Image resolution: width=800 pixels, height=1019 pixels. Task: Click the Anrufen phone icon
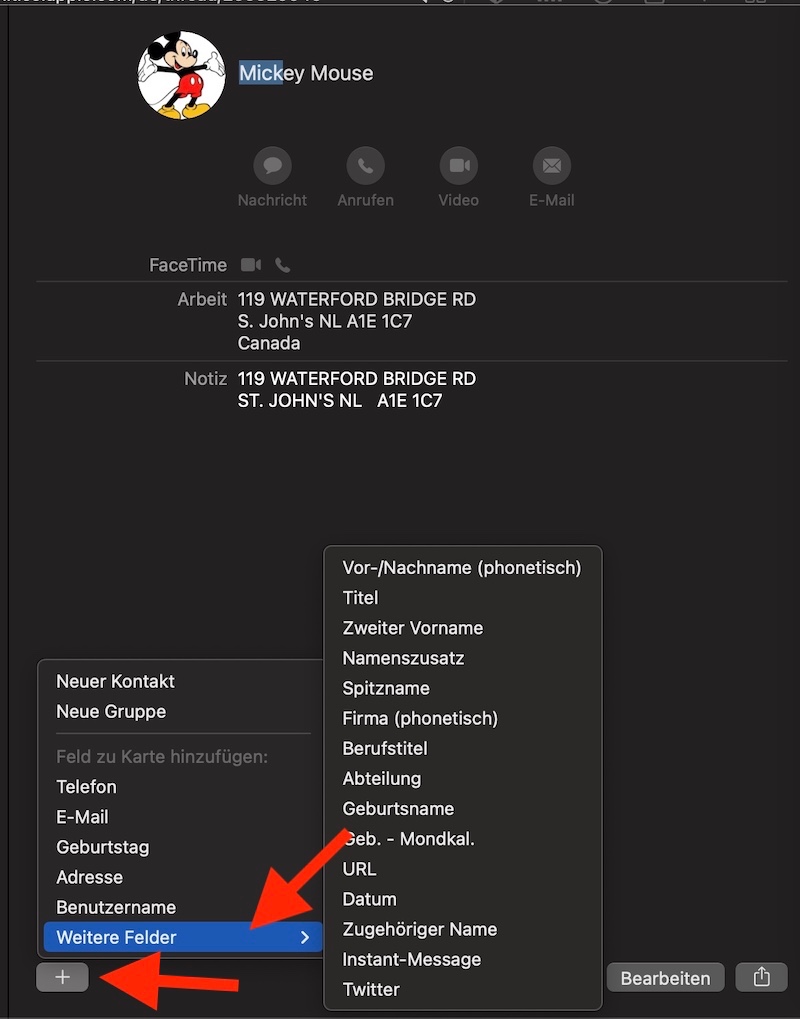coord(365,165)
